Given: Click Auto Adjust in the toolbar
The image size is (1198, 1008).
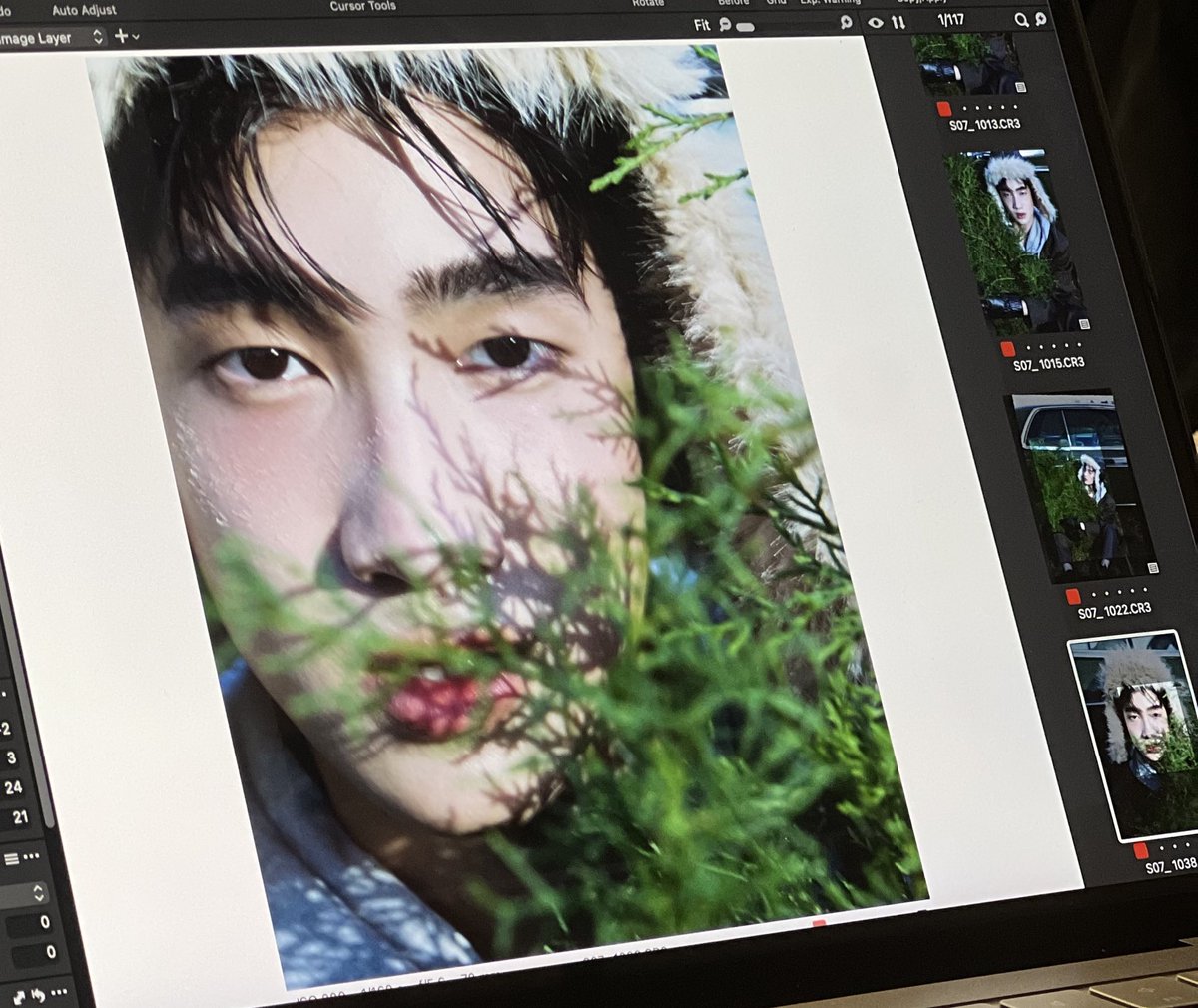Looking at the screenshot, I should click(84, 10).
